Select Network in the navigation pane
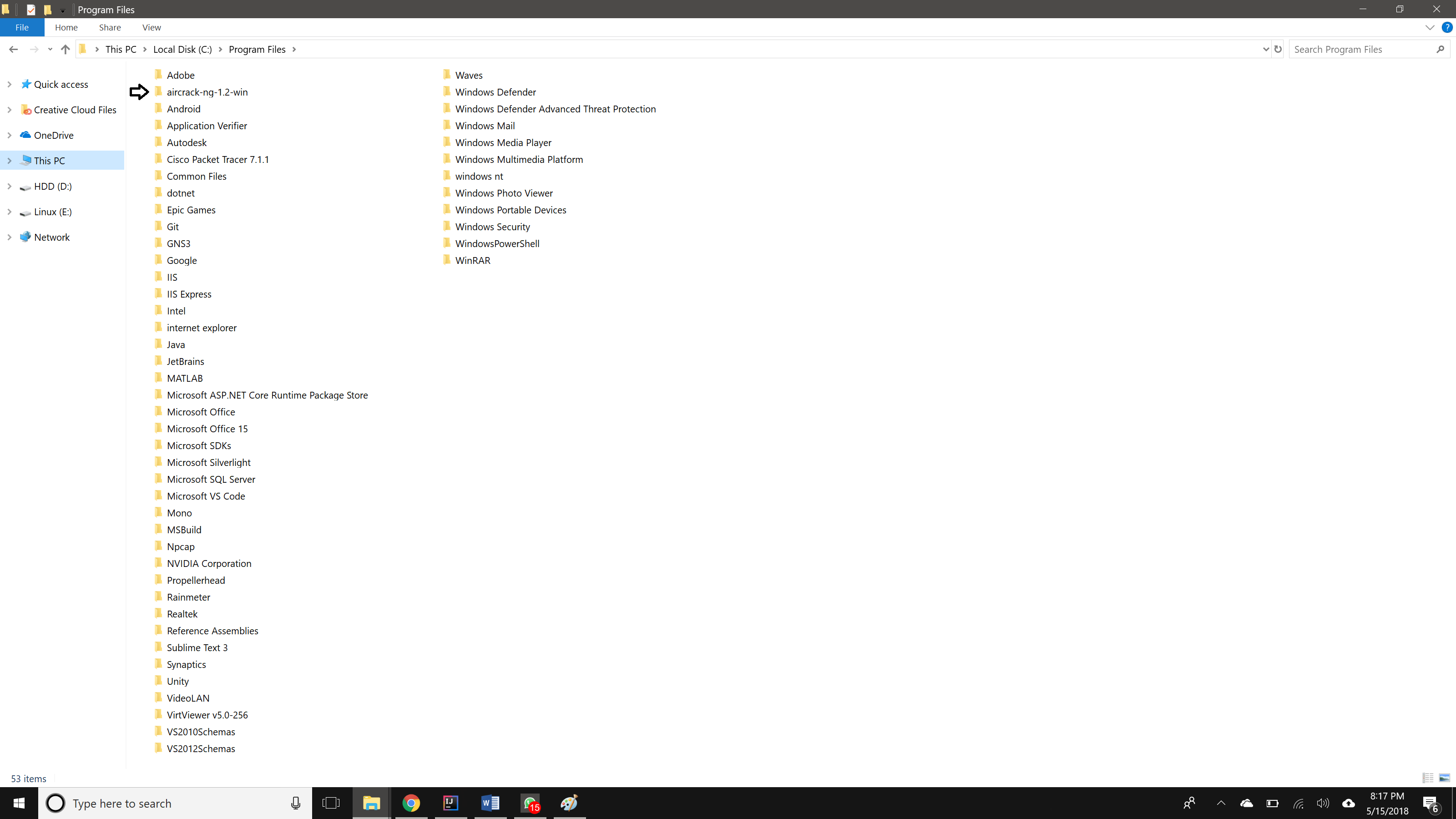The image size is (1456, 819). point(51,238)
